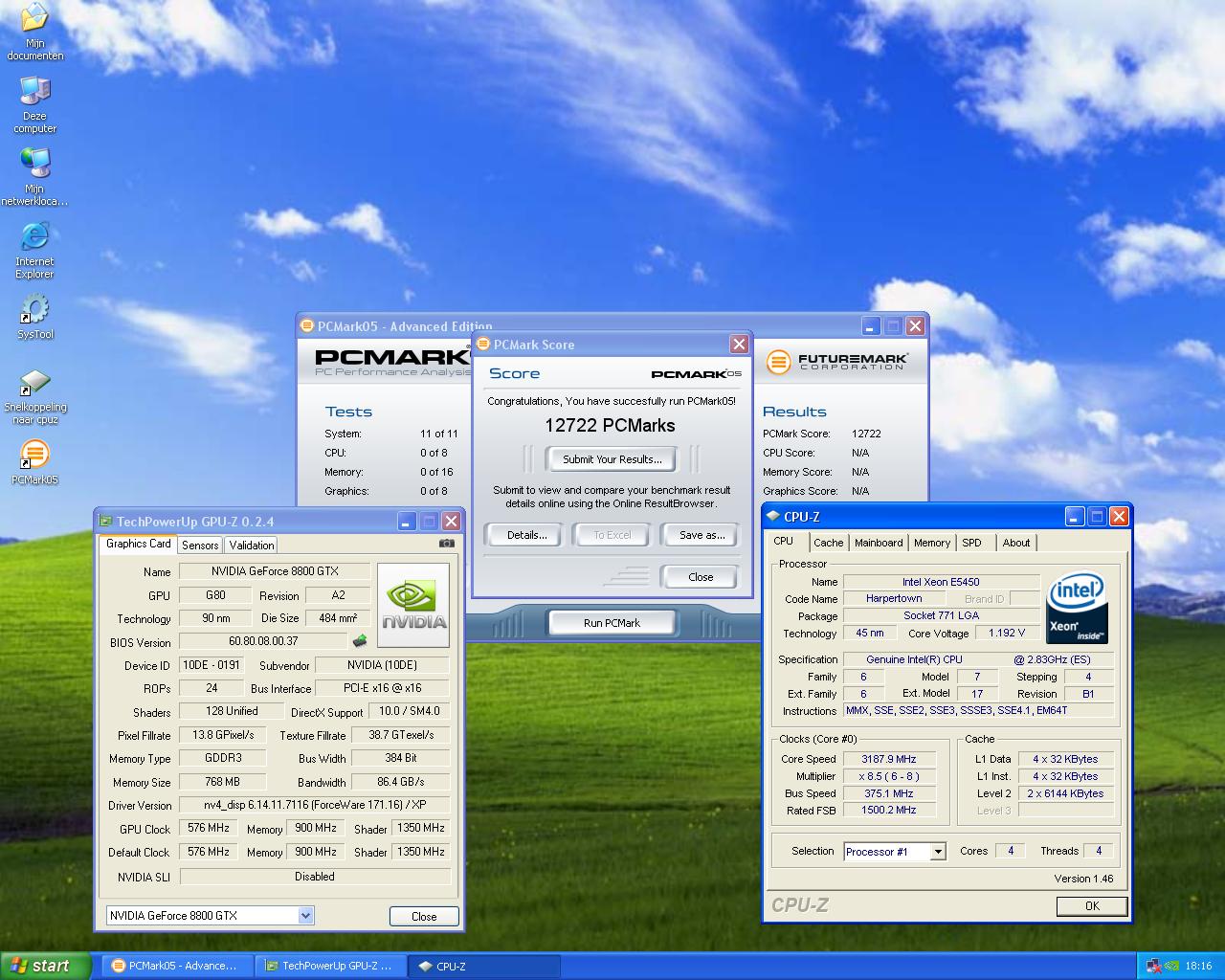
Task: Click the GPU-Z Close button
Action: click(424, 916)
